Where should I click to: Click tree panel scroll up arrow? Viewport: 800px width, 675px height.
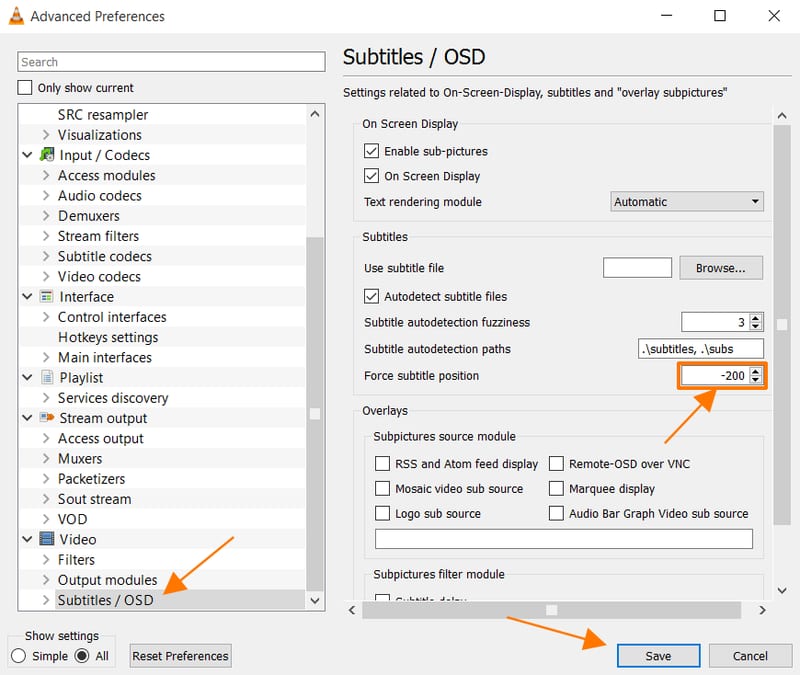[315, 114]
